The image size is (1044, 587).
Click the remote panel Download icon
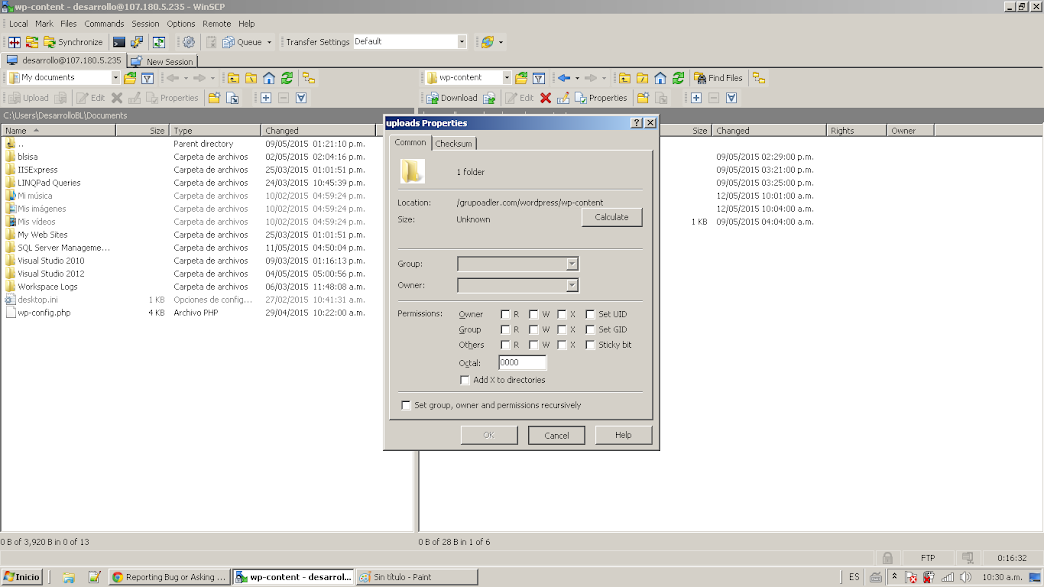(452, 98)
